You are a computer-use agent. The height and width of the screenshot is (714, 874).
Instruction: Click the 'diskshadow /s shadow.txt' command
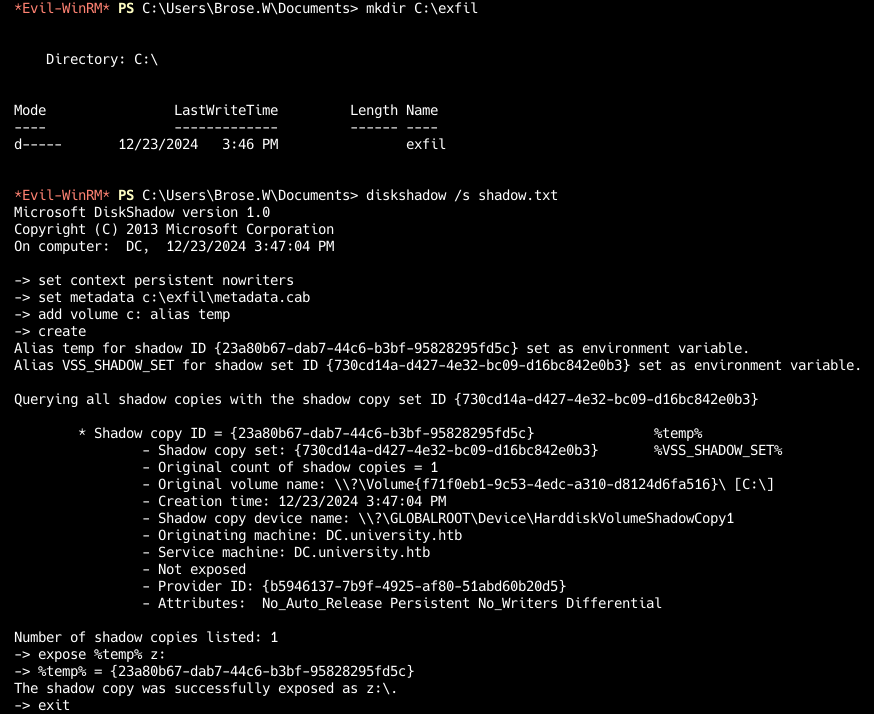point(462,195)
